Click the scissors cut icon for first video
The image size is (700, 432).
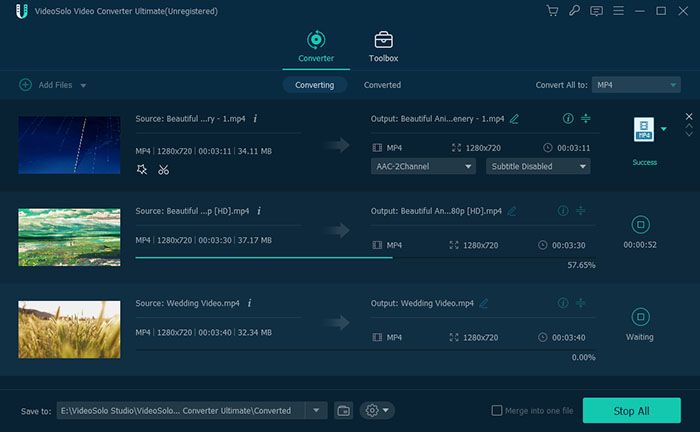click(163, 170)
